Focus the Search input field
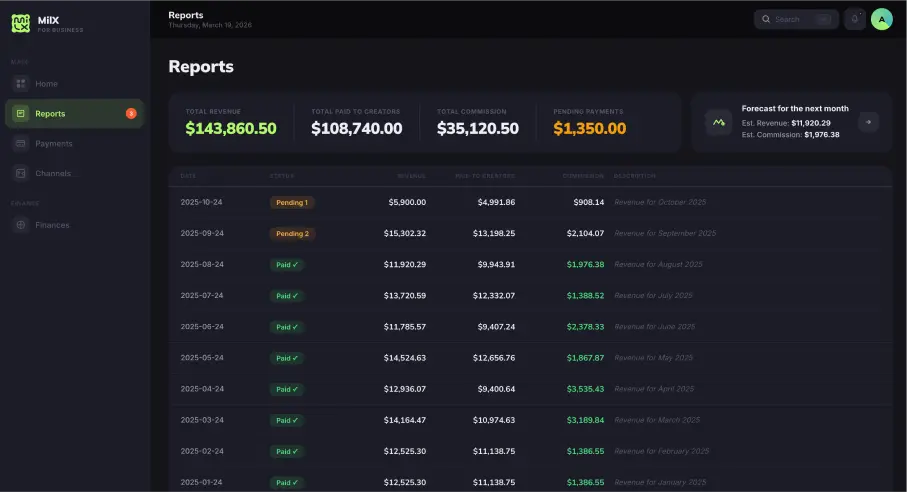The height and width of the screenshot is (492, 907). [795, 19]
